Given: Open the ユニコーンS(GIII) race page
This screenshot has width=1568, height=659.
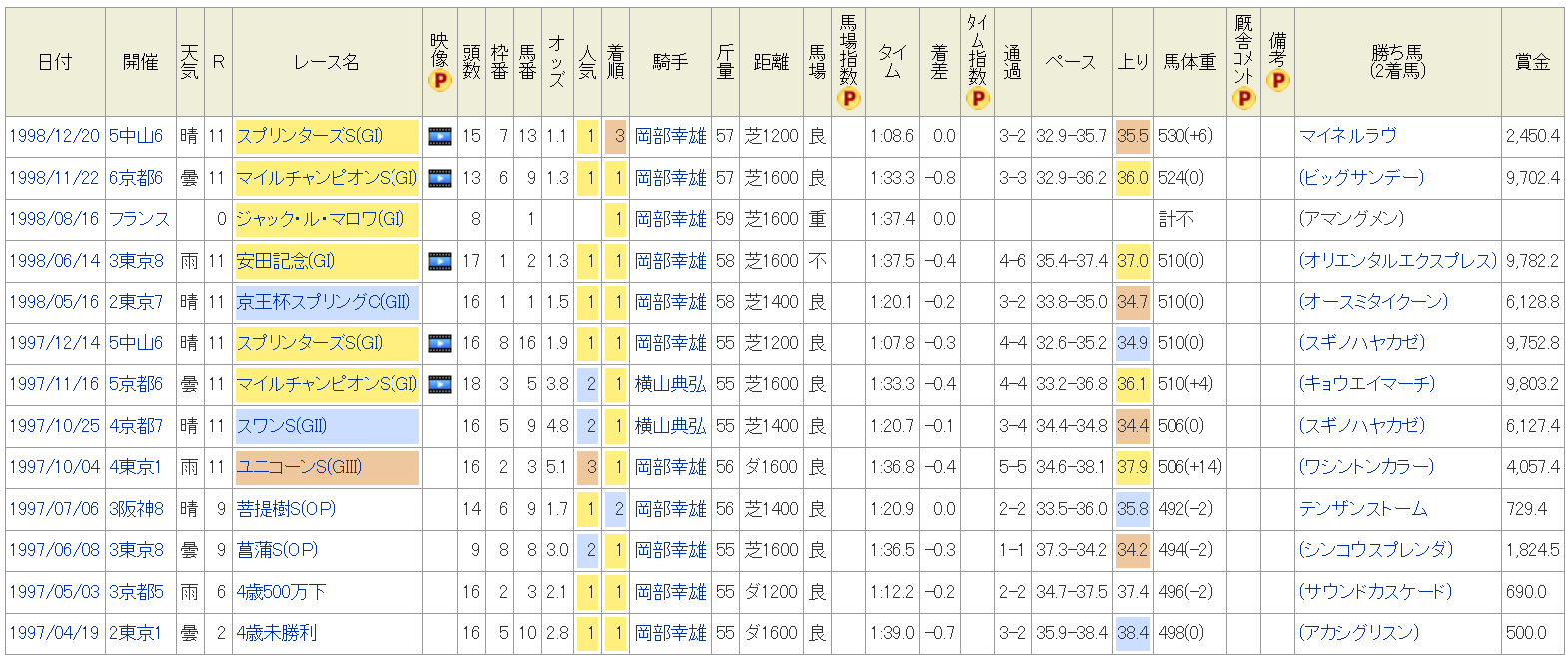Looking at the screenshot, I should pos(299,467).
